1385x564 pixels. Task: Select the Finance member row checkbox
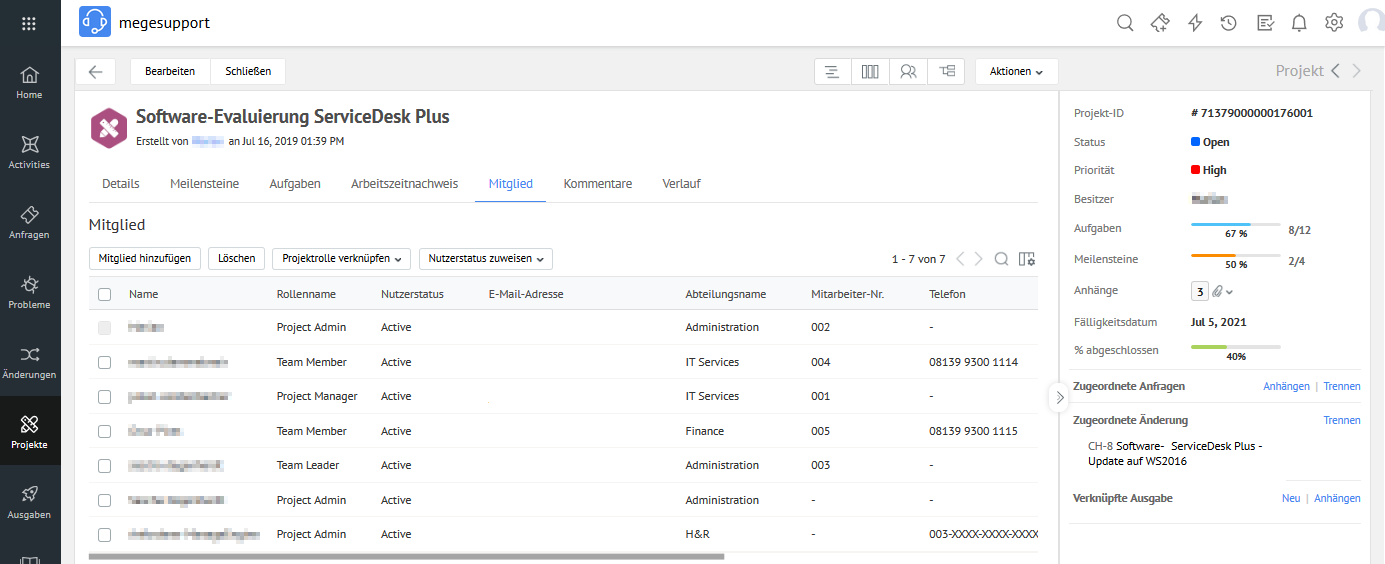click(x=105, y=431)
